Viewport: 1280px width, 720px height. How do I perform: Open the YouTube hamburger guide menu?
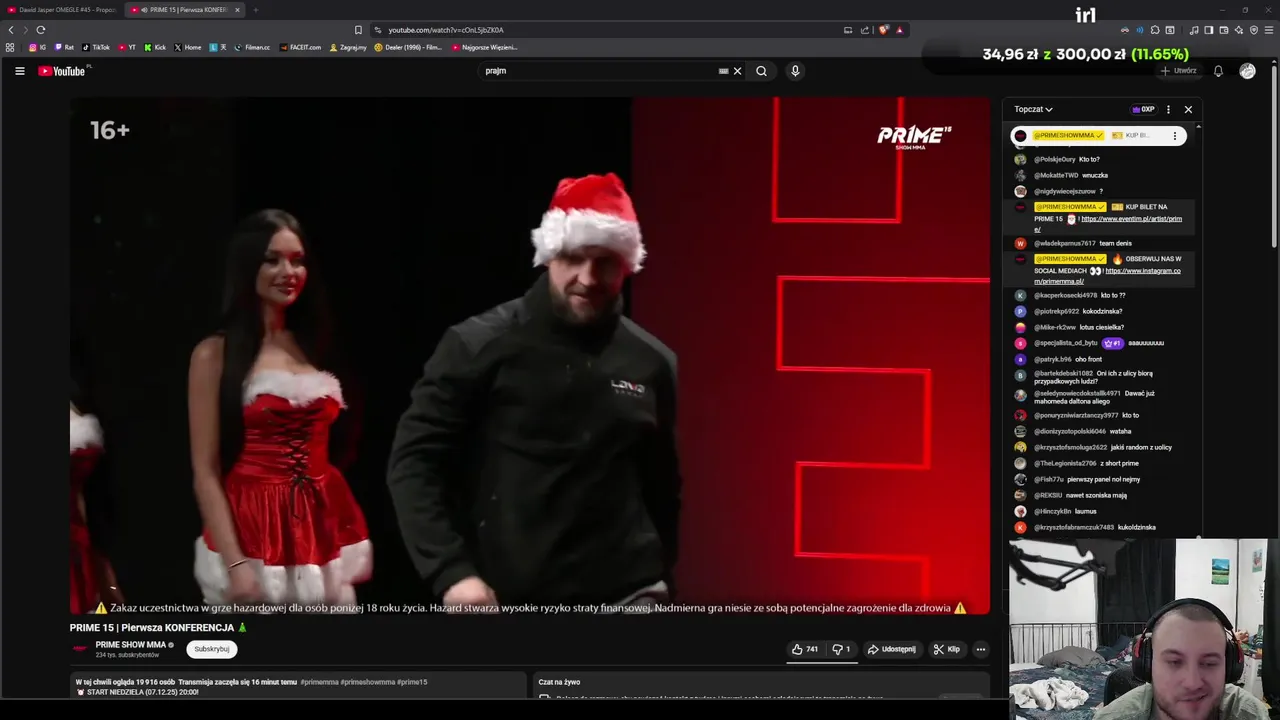point(19,71)
